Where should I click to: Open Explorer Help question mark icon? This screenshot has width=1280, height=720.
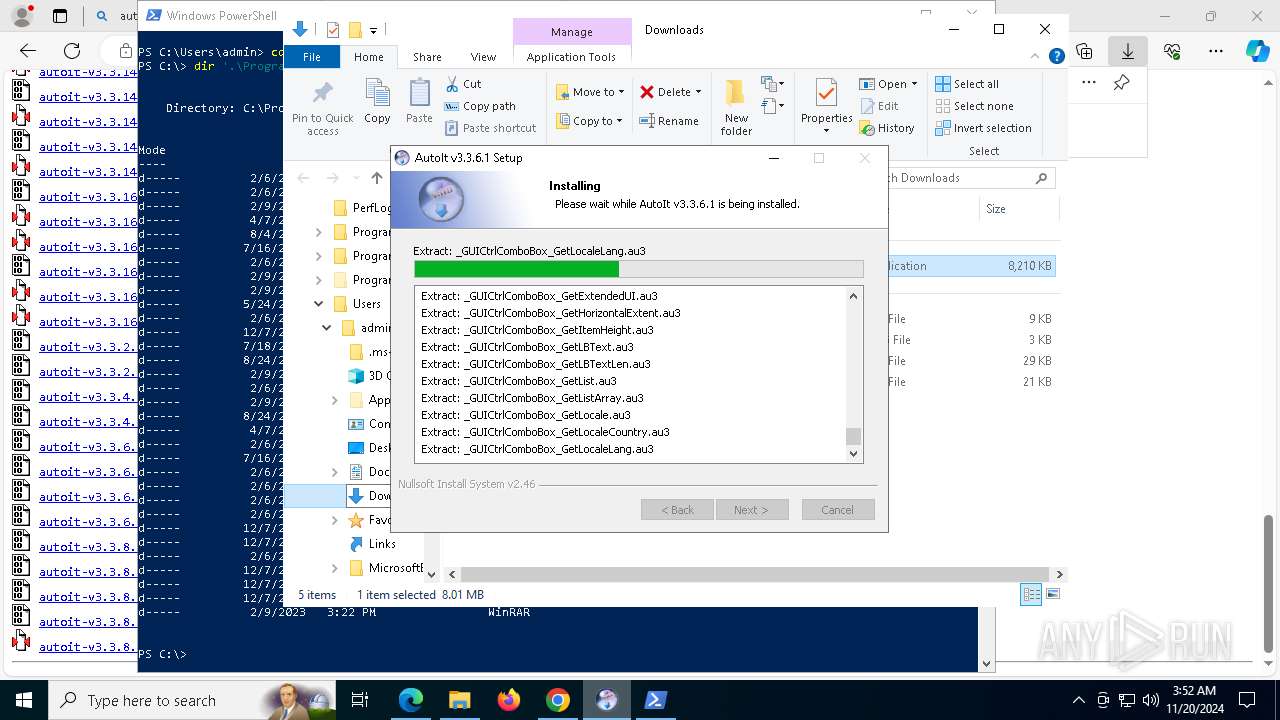(1056, 57)
